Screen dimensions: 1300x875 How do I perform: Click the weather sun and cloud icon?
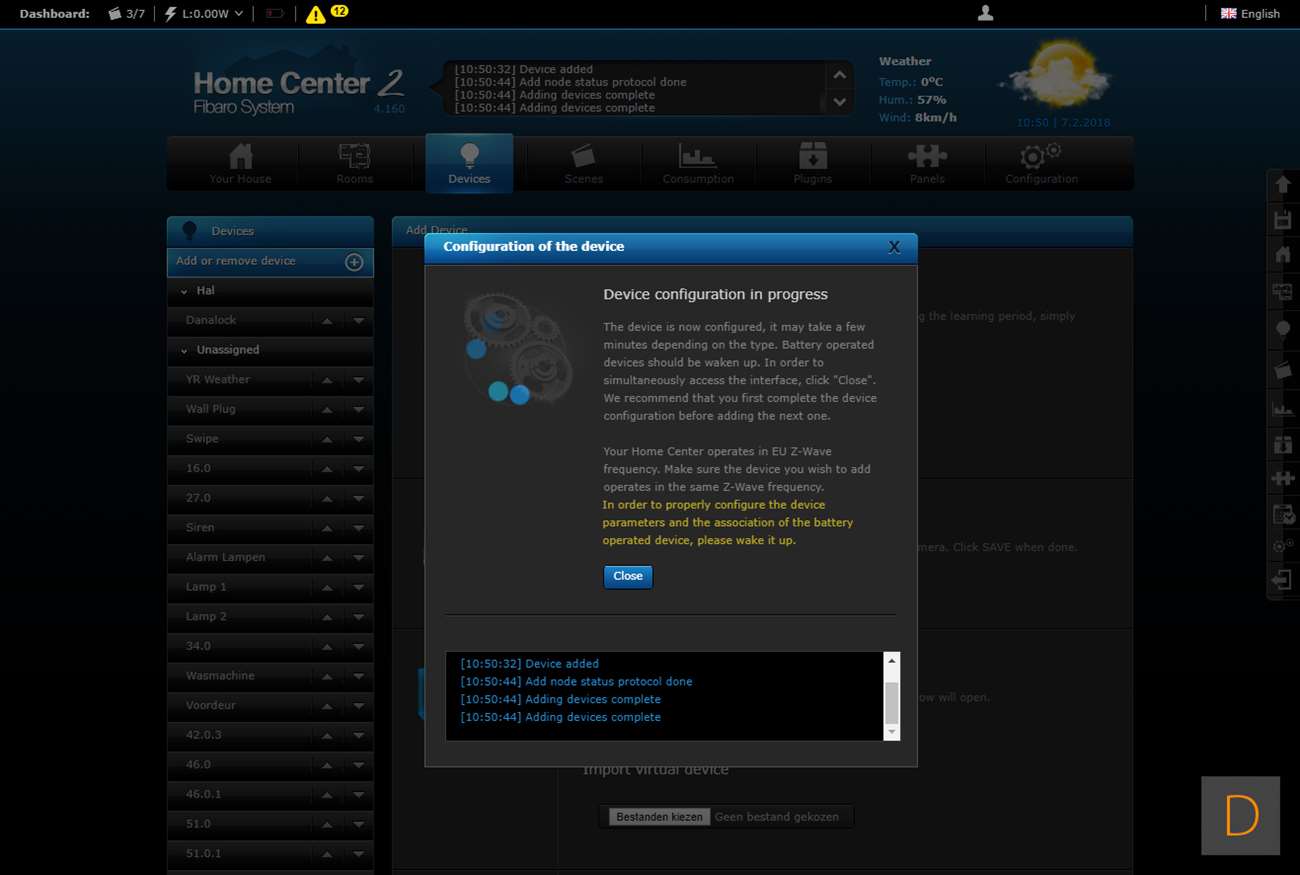pyautogui.click(x=1057, y=78)
